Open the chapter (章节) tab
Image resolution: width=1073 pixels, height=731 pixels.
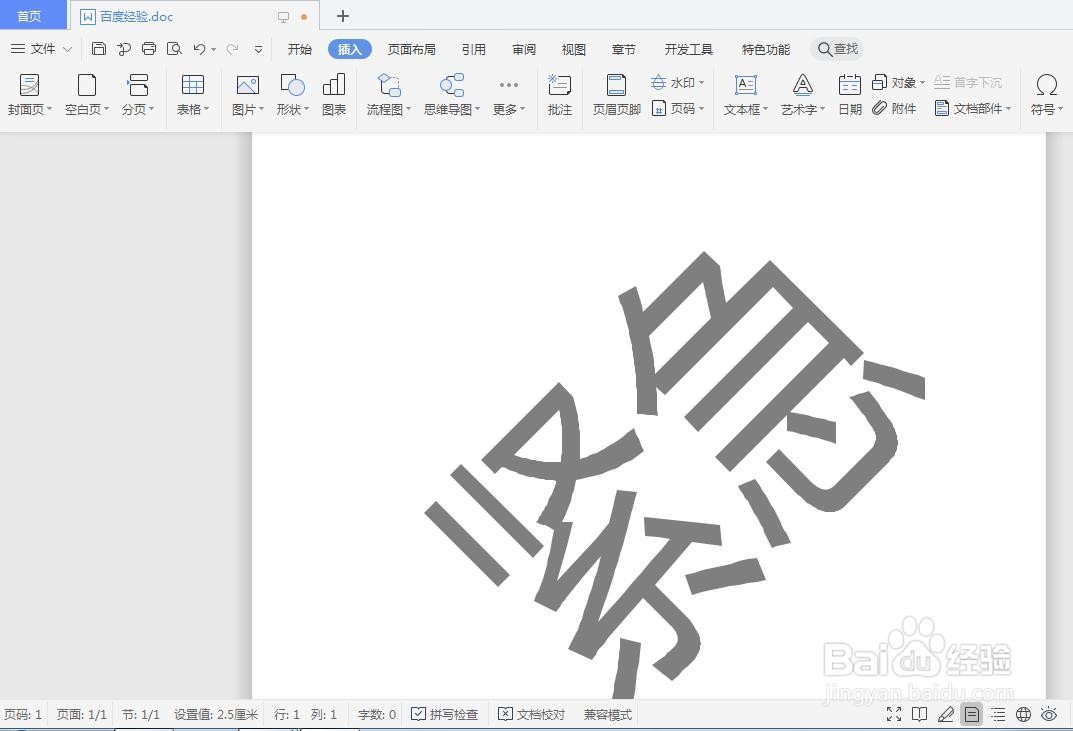tap(623, 49)
